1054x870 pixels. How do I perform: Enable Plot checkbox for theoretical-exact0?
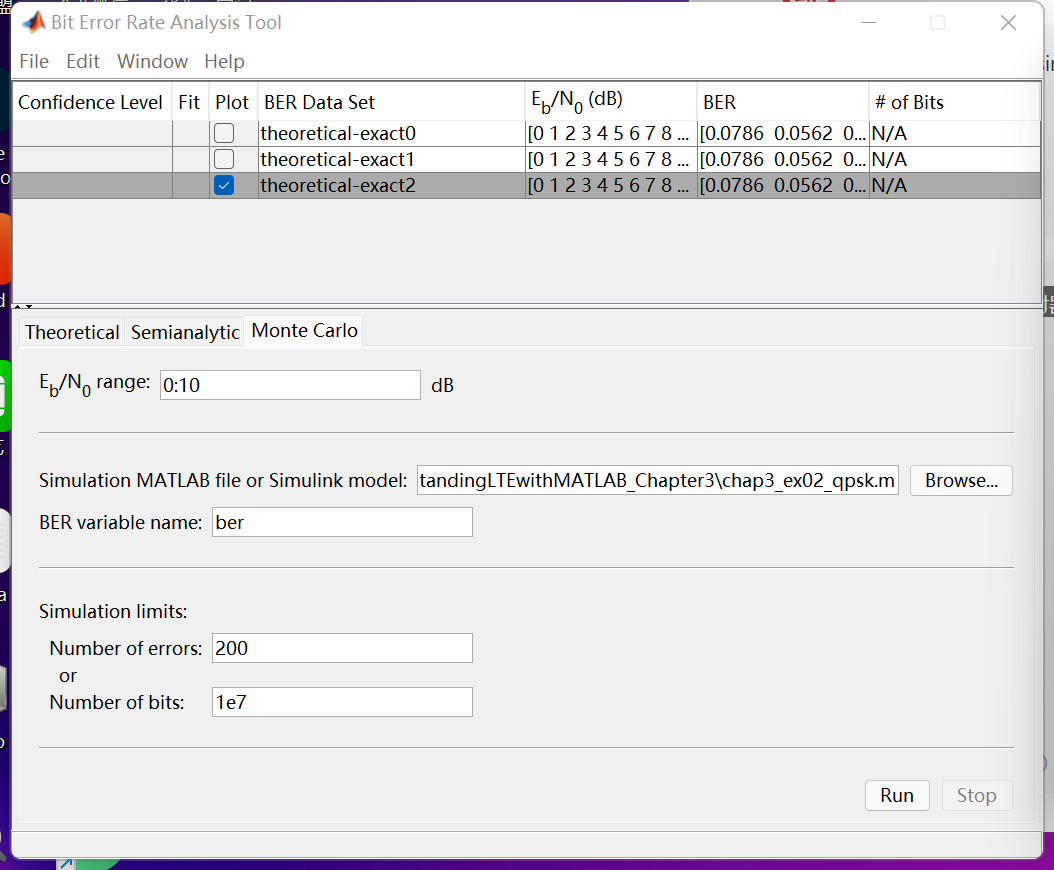tap(224, 133)
